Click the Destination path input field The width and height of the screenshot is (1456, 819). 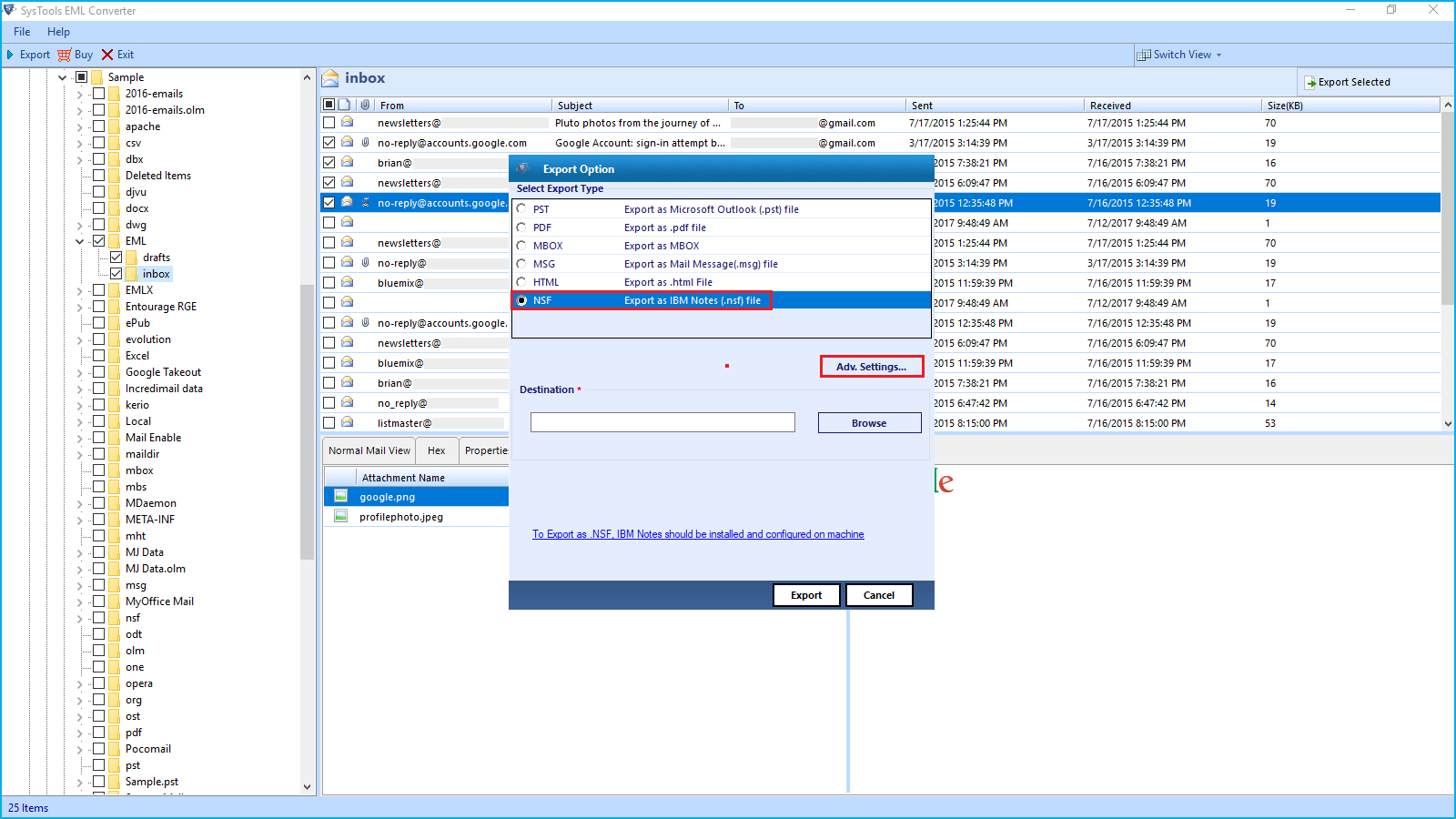tap(662, 422)
